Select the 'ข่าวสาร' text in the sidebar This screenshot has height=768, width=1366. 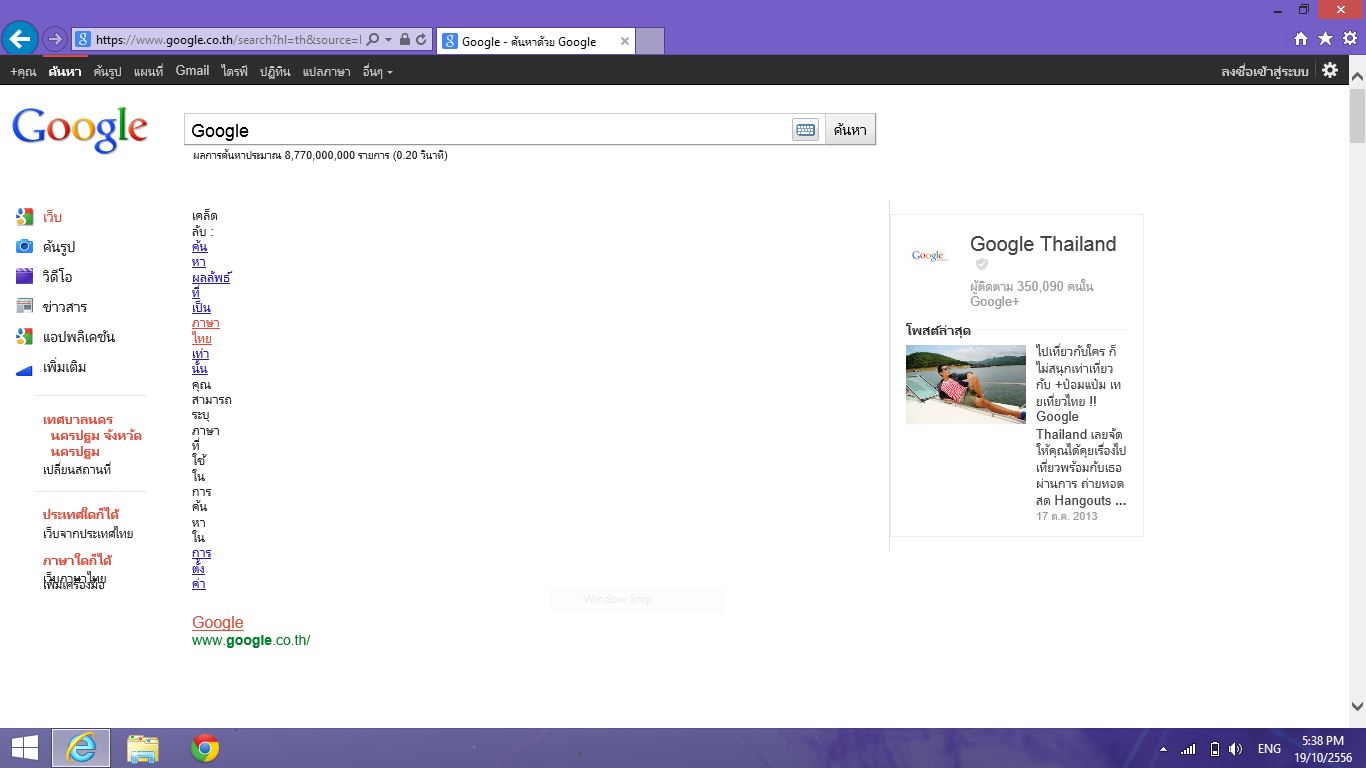pos(65,307)
